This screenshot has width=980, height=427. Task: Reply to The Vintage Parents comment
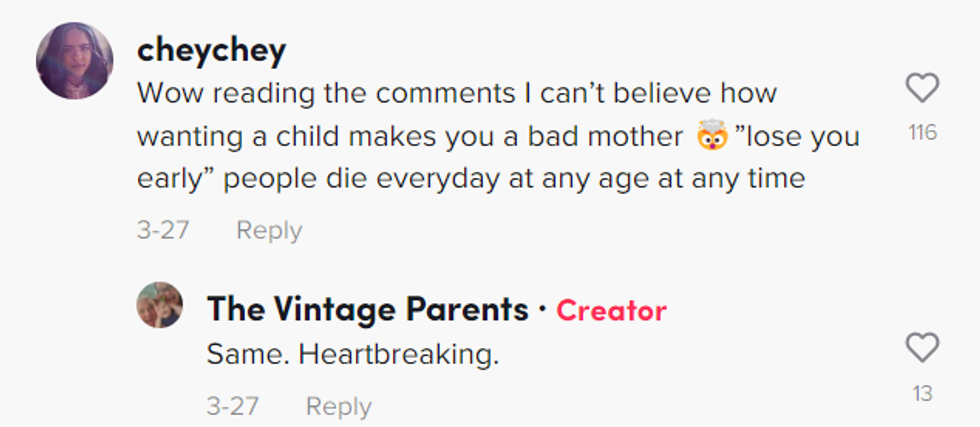click(x=338, y=406)
